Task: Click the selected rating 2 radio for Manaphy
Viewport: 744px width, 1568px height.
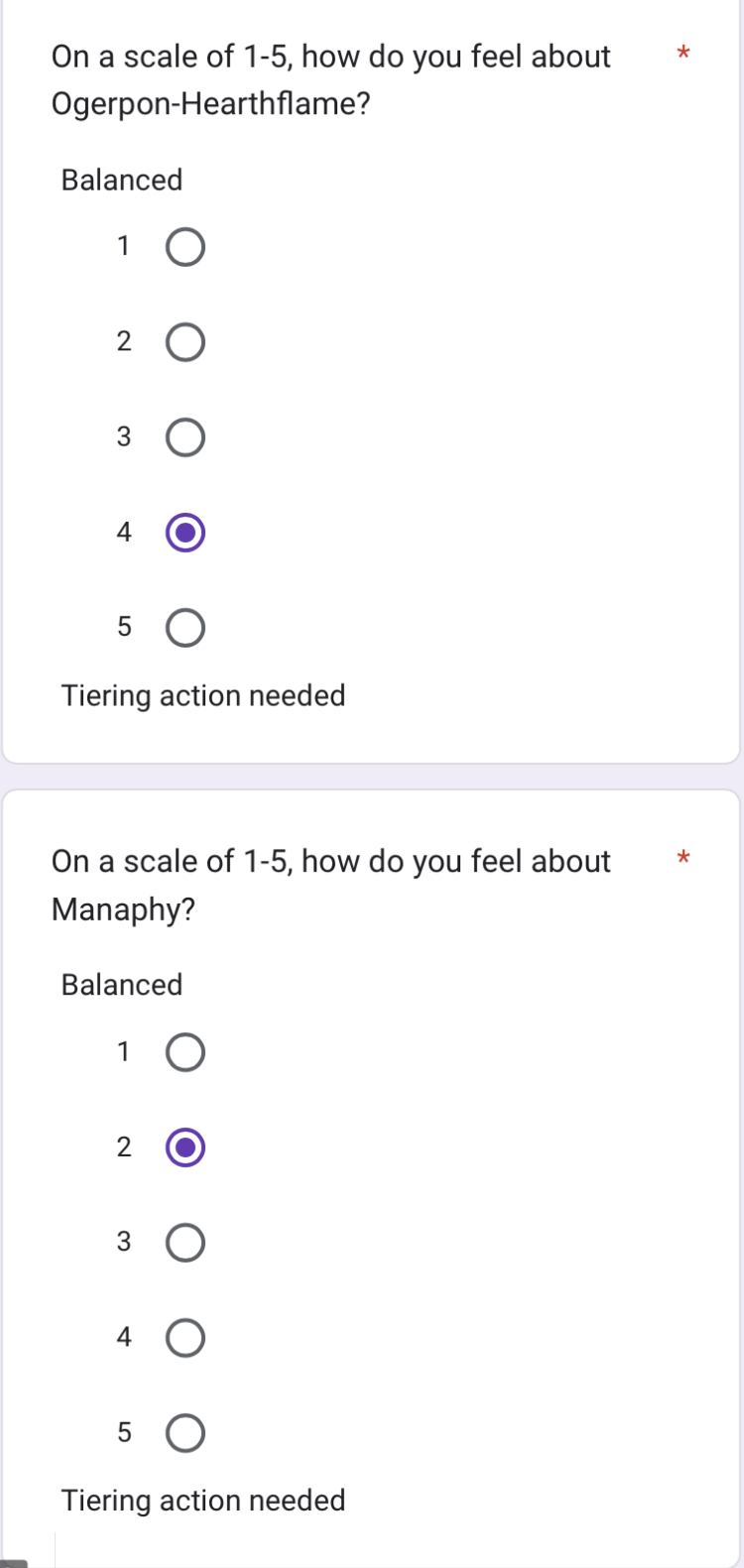Action: pos(186,1147)
